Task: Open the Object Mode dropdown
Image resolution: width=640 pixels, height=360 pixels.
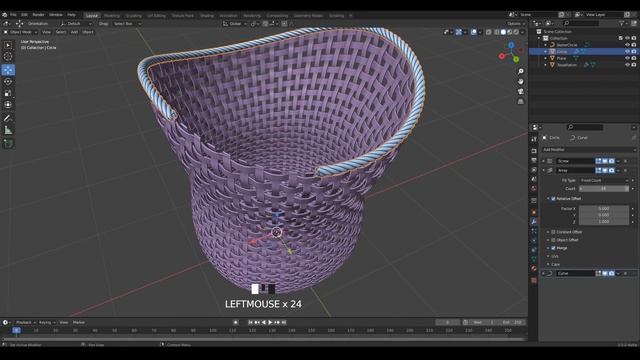Action: click(20, 32)
